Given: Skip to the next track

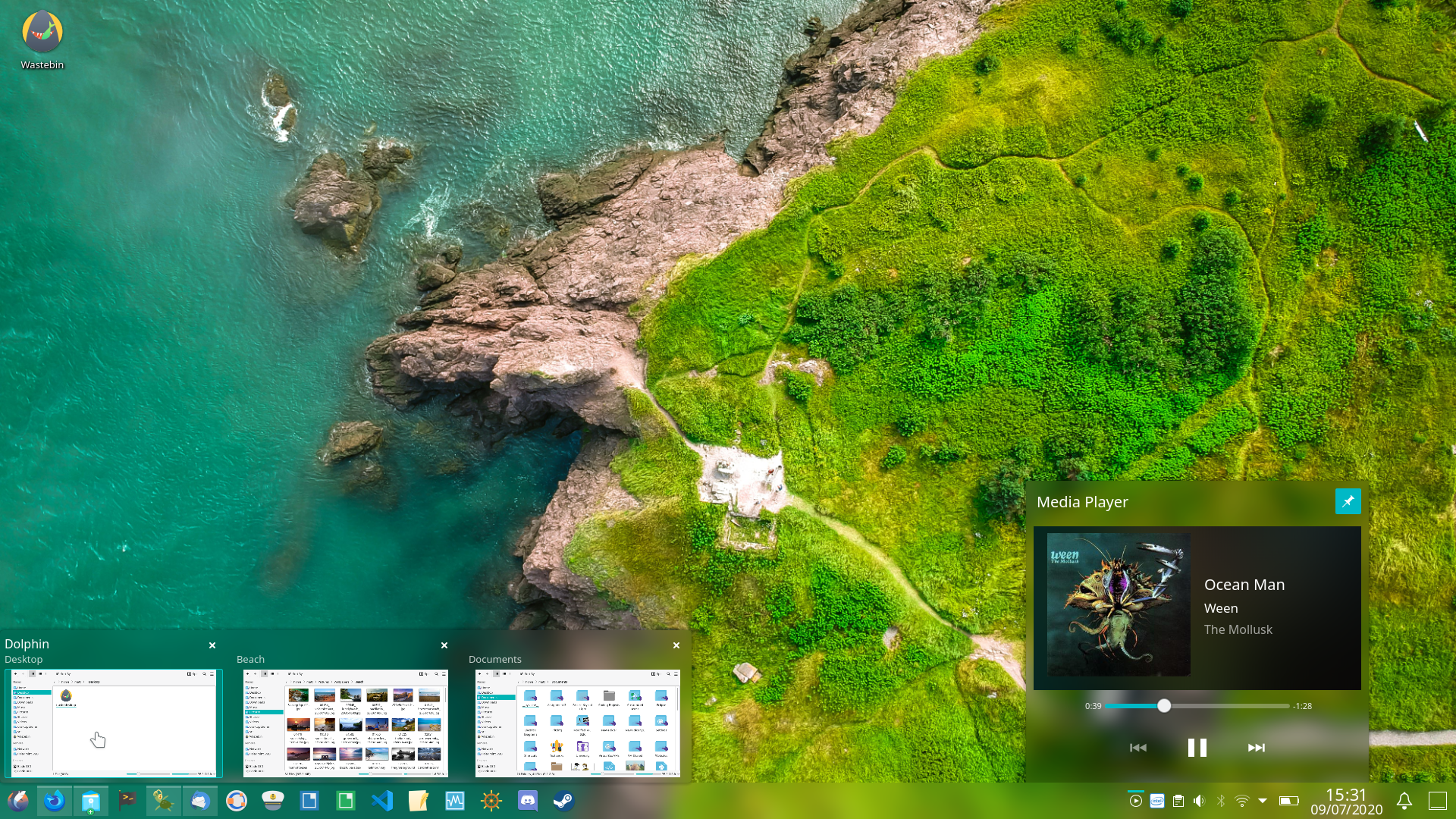Looking at the screenshot, I should pyautogui.click(x=1257, y=748).
